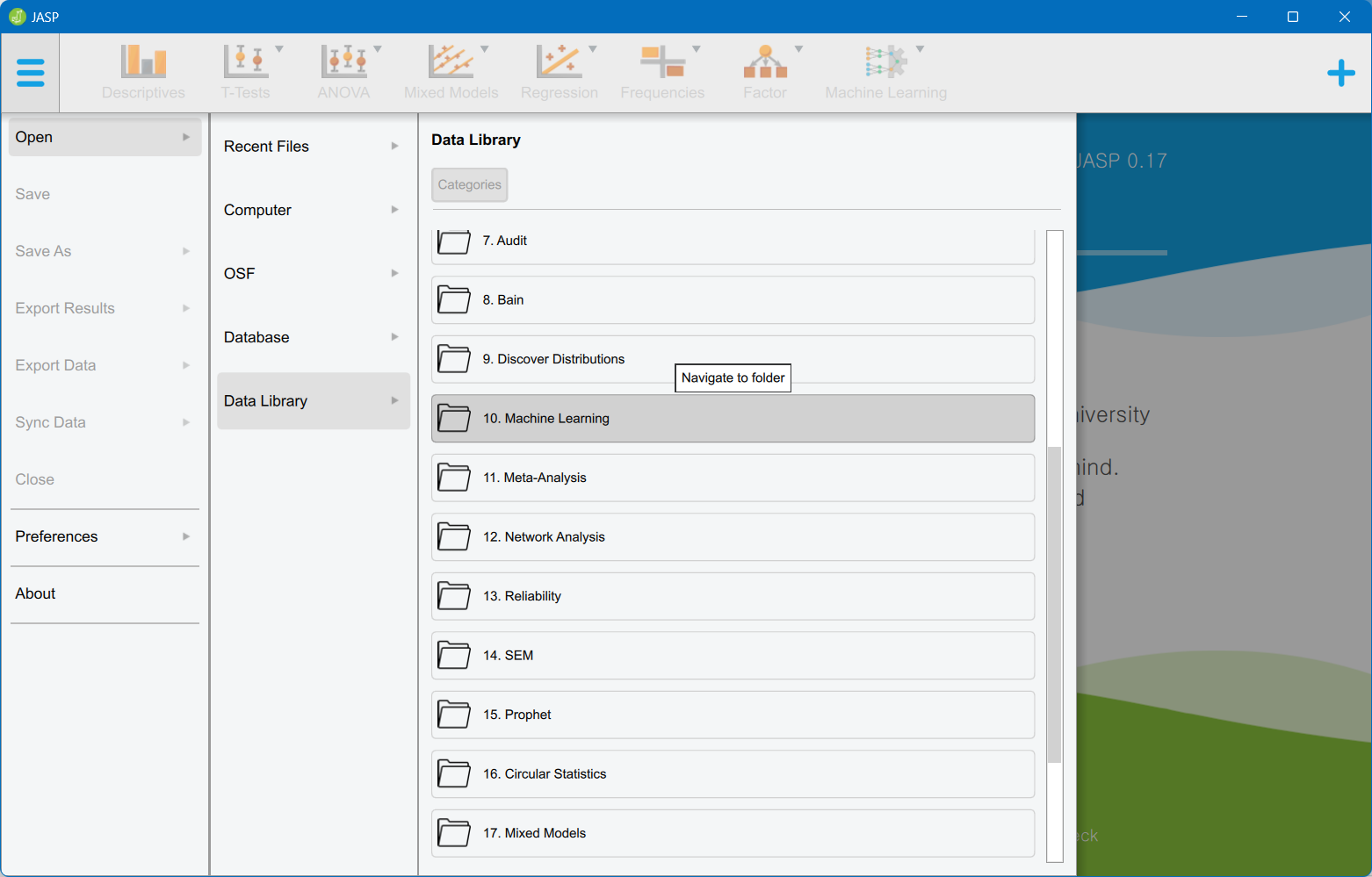
Task: Select Computer as file source
Action: [314, 210]
